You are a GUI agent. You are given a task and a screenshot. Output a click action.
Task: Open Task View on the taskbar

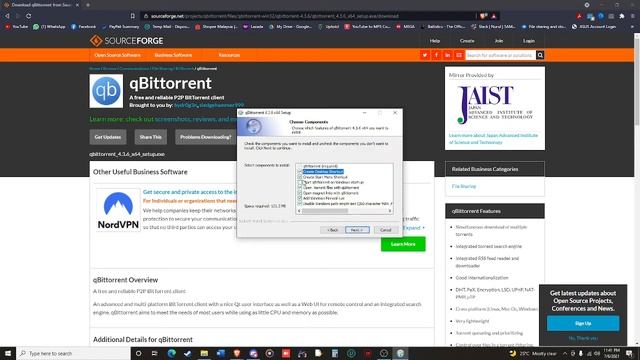155,353
